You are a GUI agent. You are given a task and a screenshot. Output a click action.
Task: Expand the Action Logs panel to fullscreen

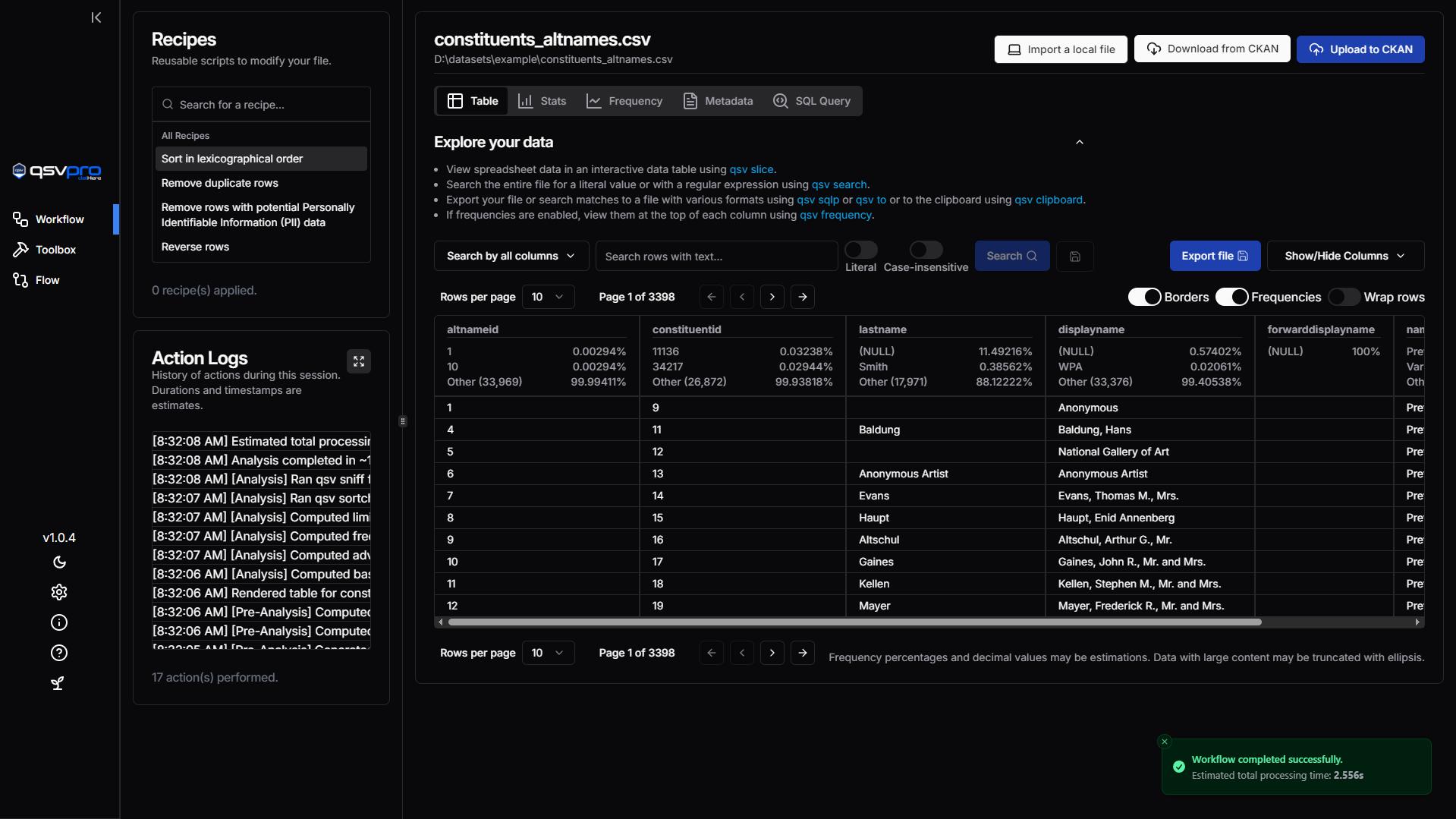[x=359, y=361]
